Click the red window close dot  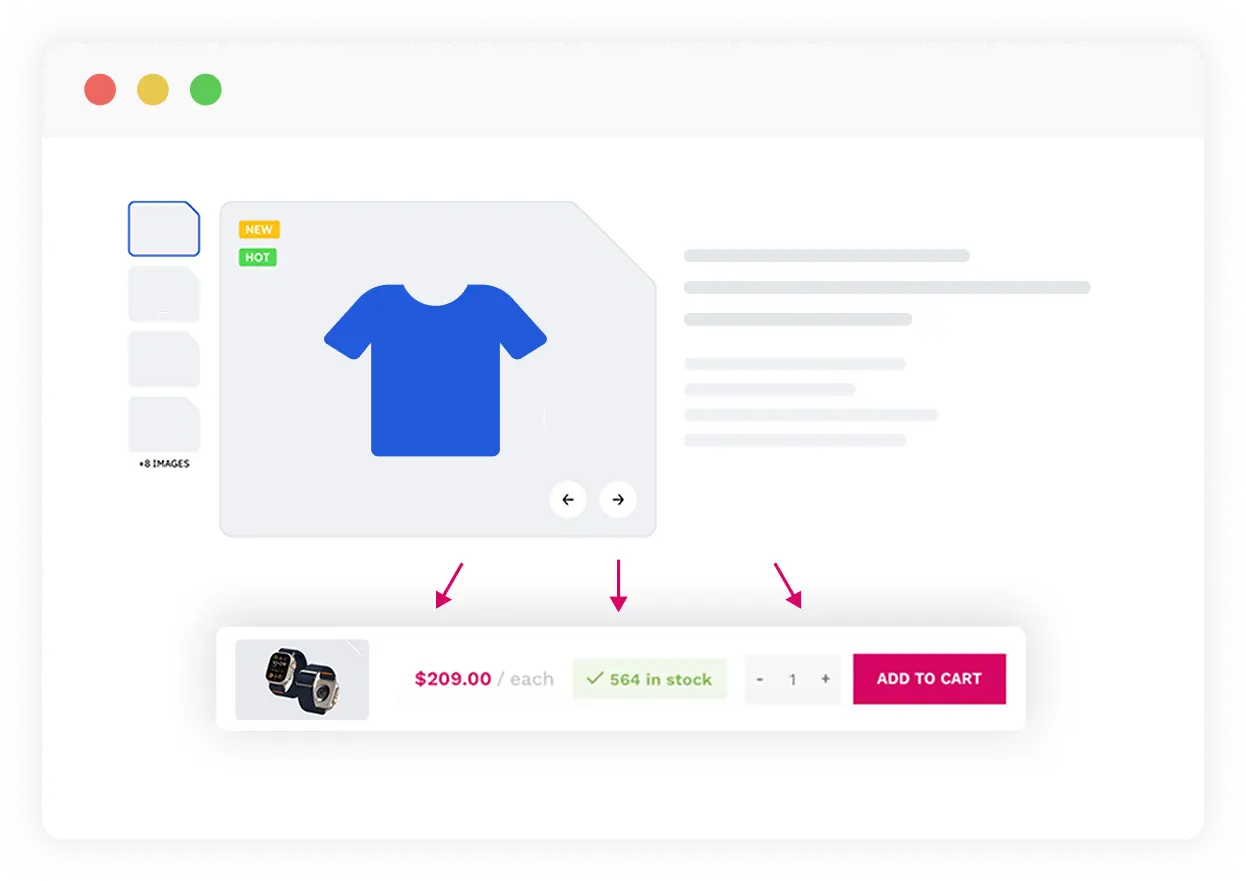click(x=100, y=90)
